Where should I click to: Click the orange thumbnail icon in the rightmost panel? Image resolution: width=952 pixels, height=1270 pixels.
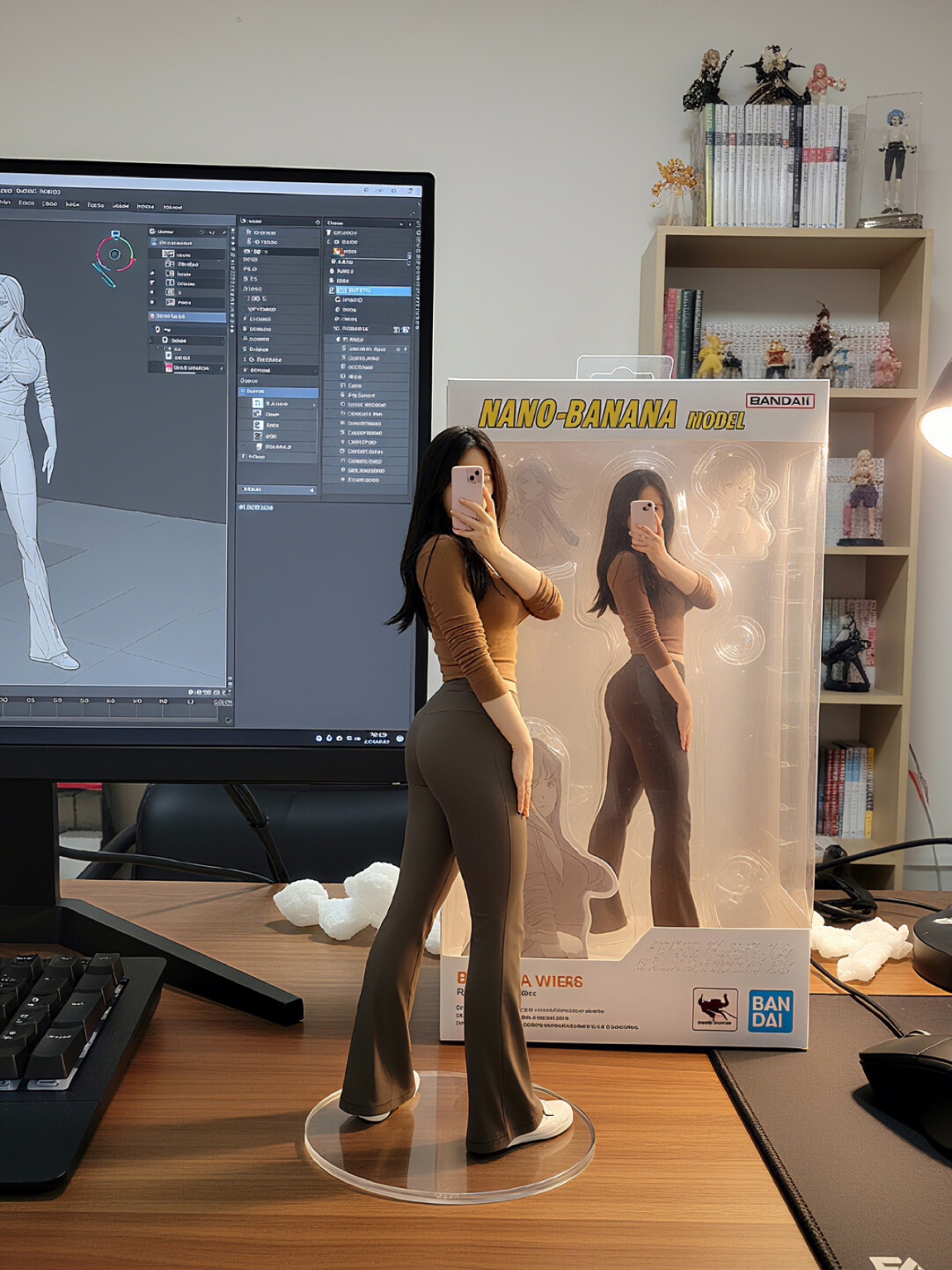[x=338, y=251]
